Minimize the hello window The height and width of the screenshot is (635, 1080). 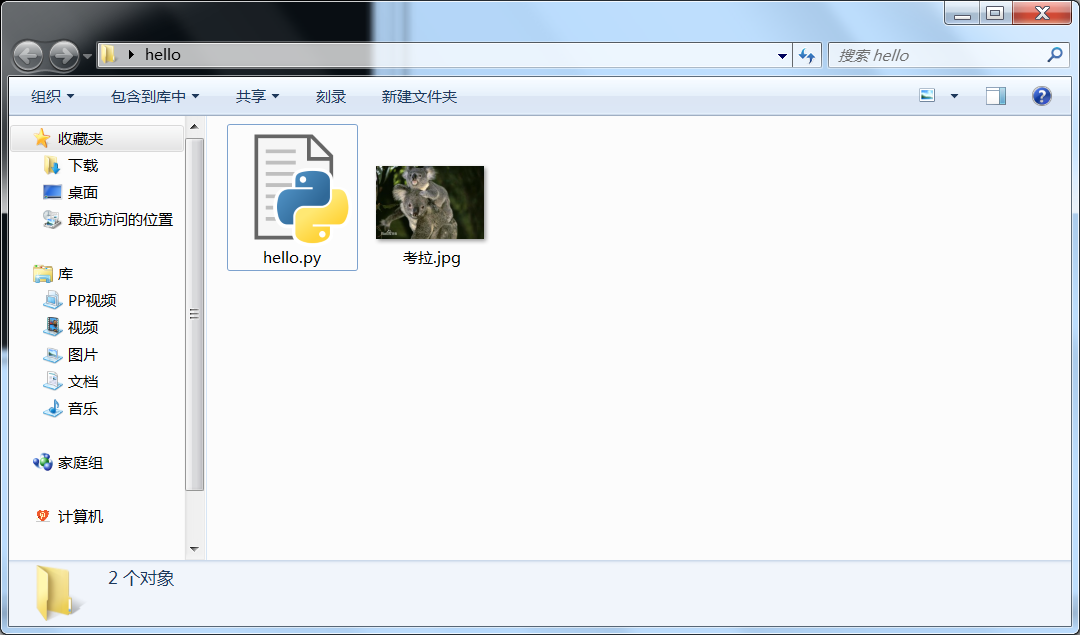click(x=963, y=12)
